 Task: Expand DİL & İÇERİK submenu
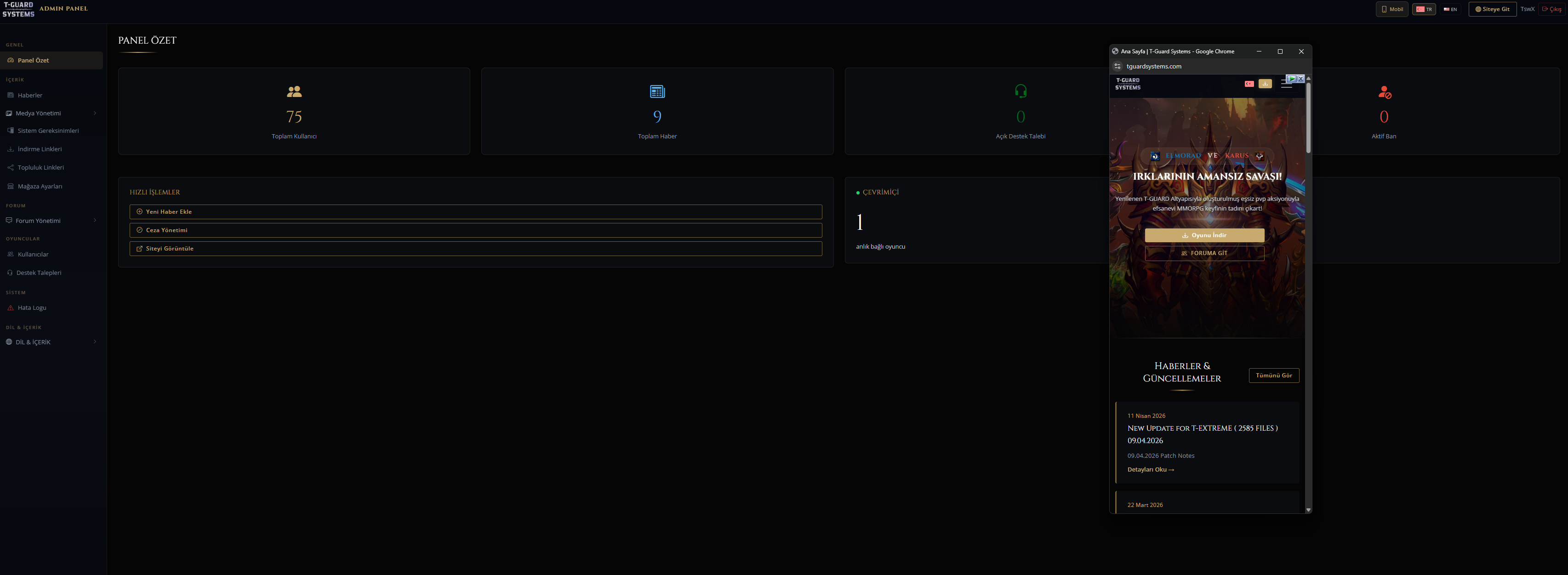[x=51, y=342]
